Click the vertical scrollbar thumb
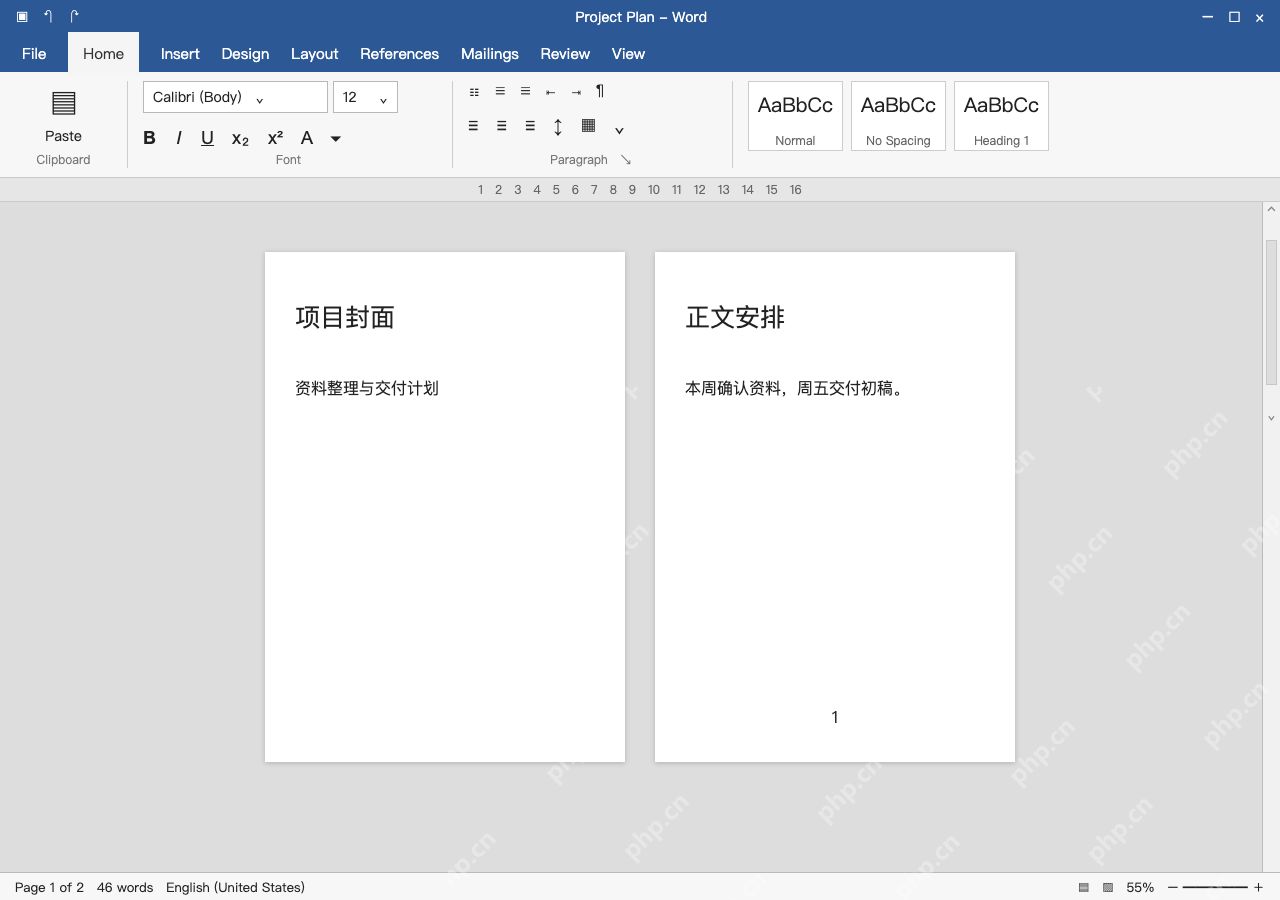The width and height of the screenshot is (1280, 900). pyautogui.click(x=1271, y=312)
